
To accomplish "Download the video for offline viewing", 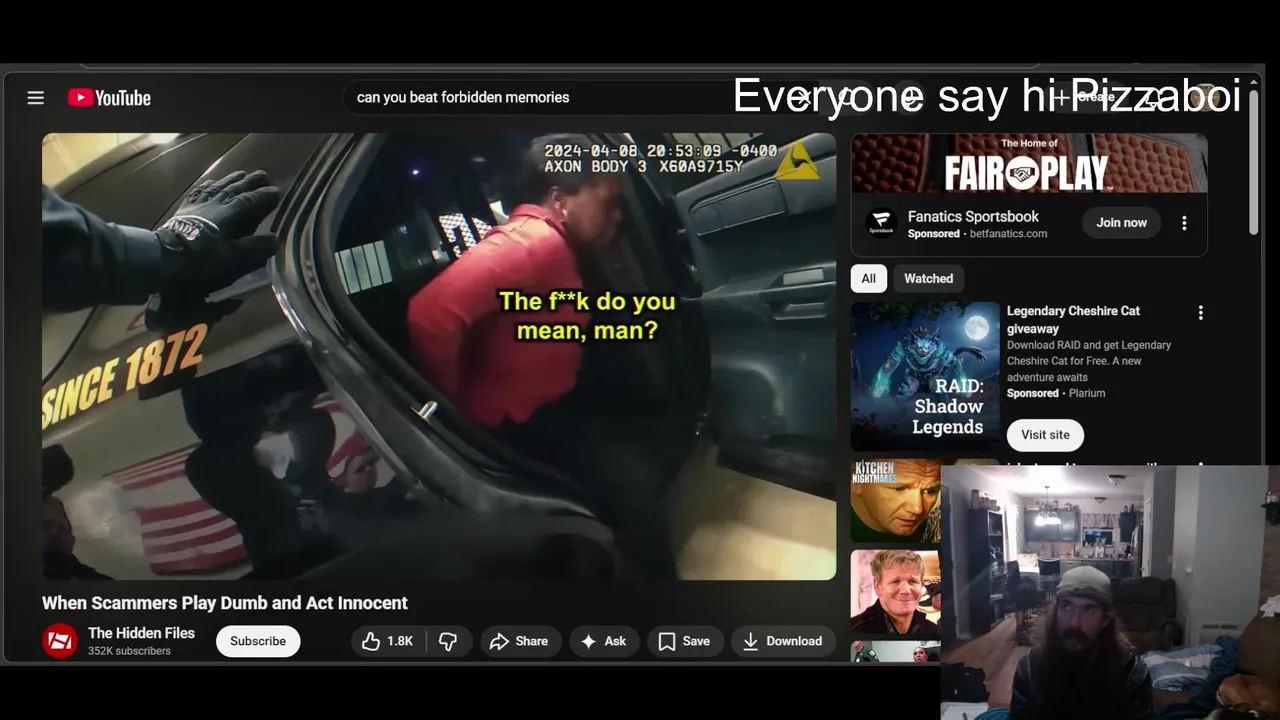I will 783,641.
